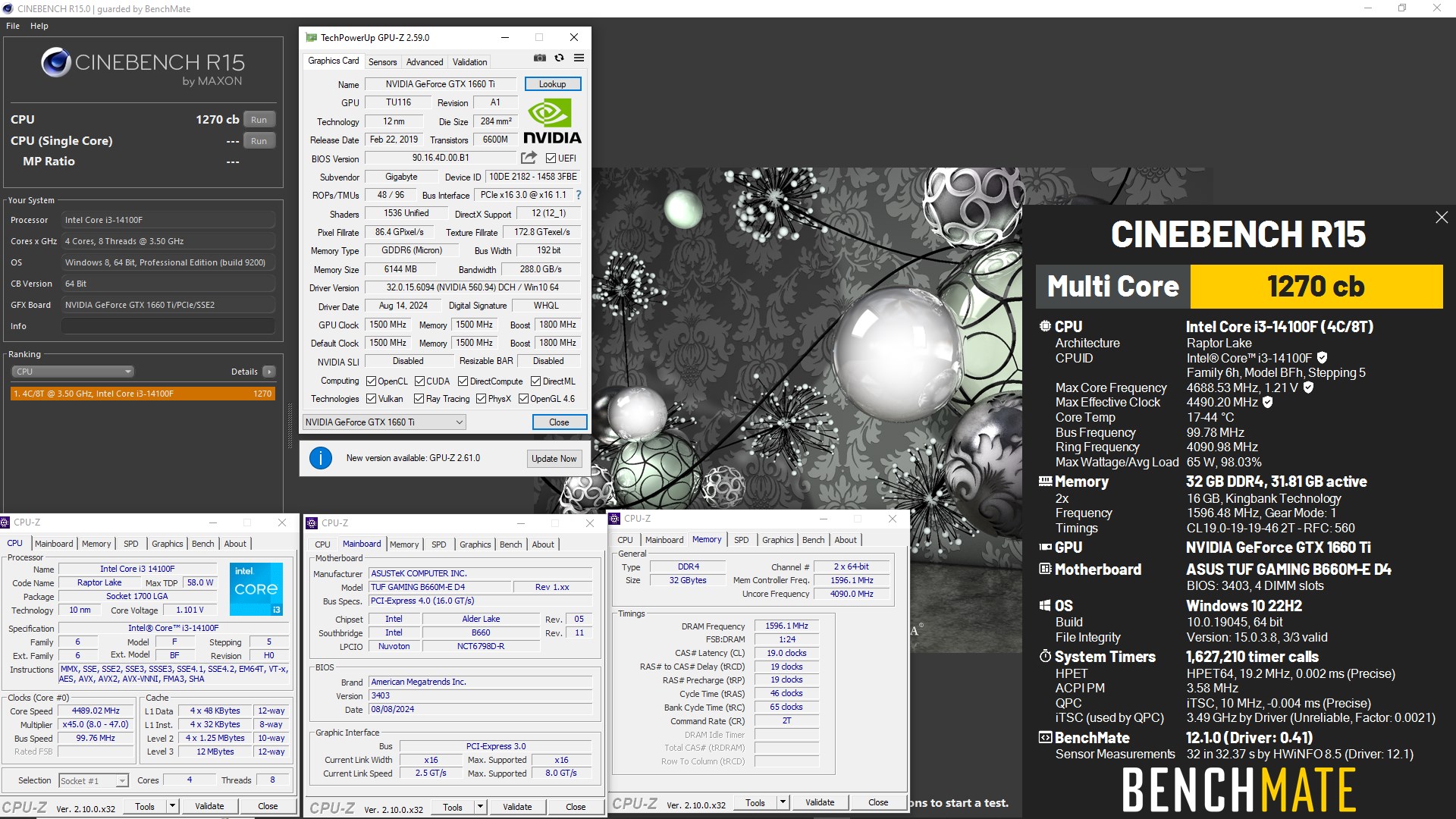Viewport: 1456px width, 819px height.
Task: Expand Tools arrow in Memory CPU-Z window
Action: point(783,802)
